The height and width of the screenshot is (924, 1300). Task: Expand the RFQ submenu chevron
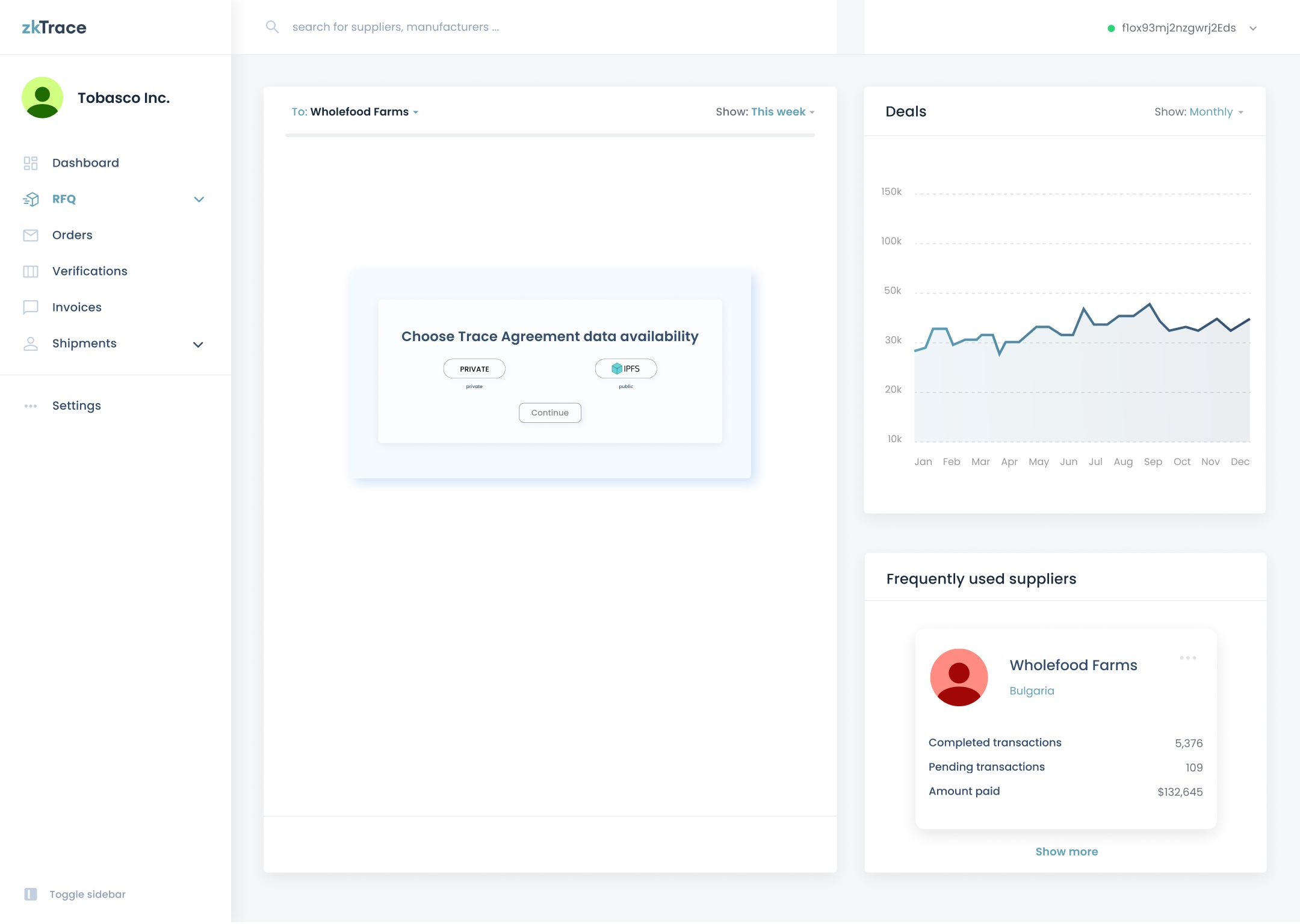click(x=199, y=199)
